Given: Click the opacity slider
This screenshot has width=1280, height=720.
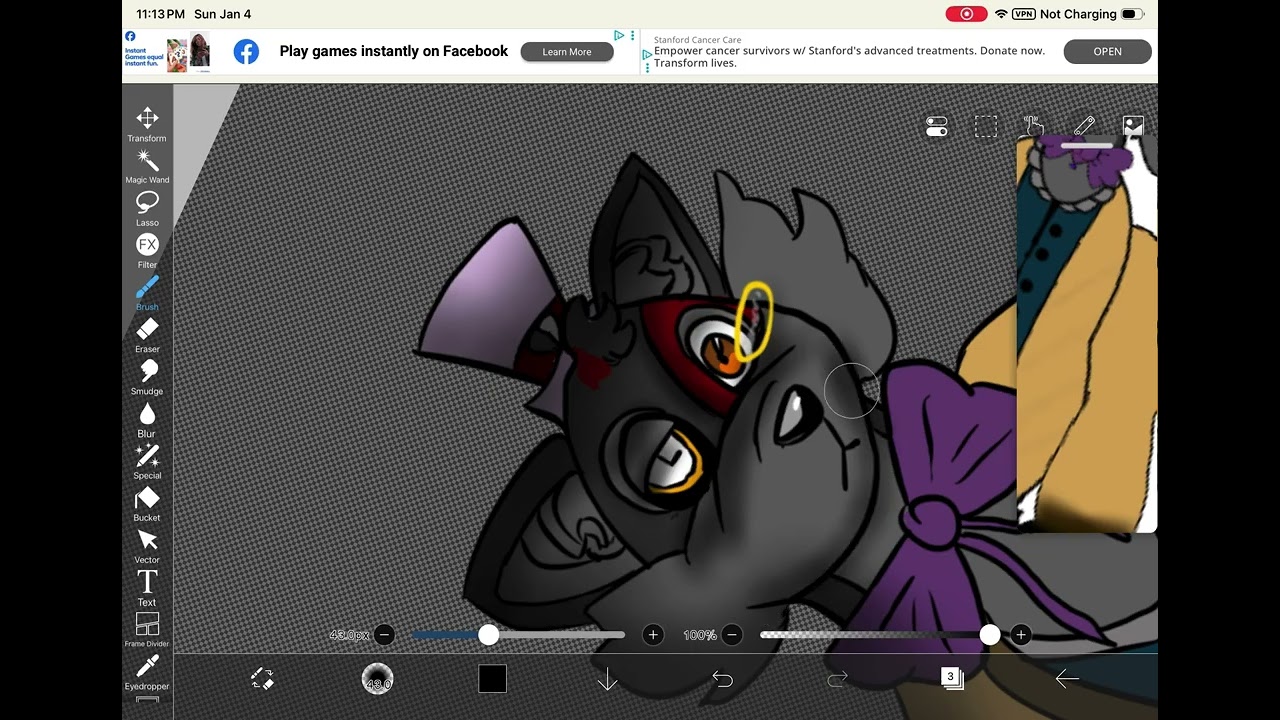Looking at the screenshot, I should (x=880, y=635).
